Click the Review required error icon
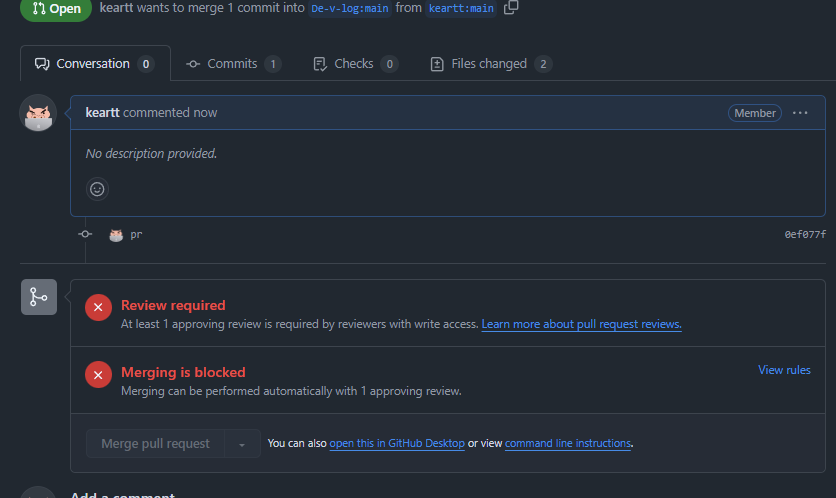 [x=98, y=308]
